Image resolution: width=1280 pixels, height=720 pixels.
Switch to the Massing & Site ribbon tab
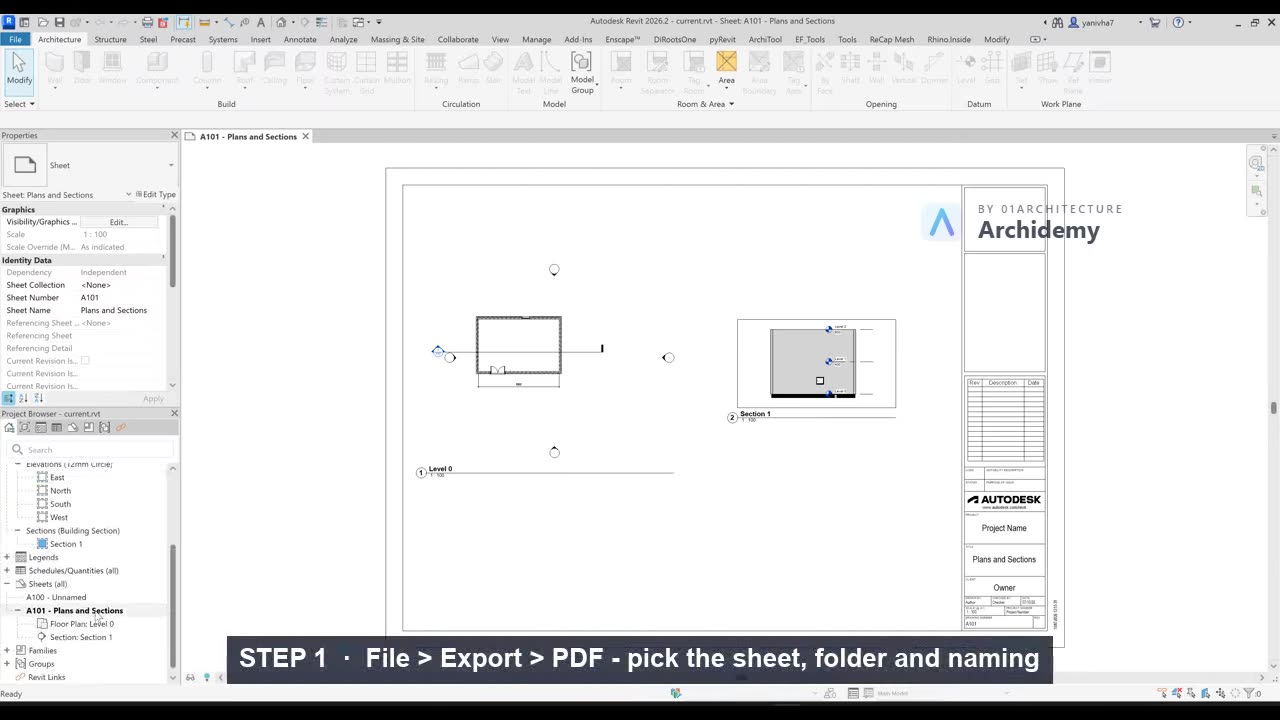coord(397,40)
